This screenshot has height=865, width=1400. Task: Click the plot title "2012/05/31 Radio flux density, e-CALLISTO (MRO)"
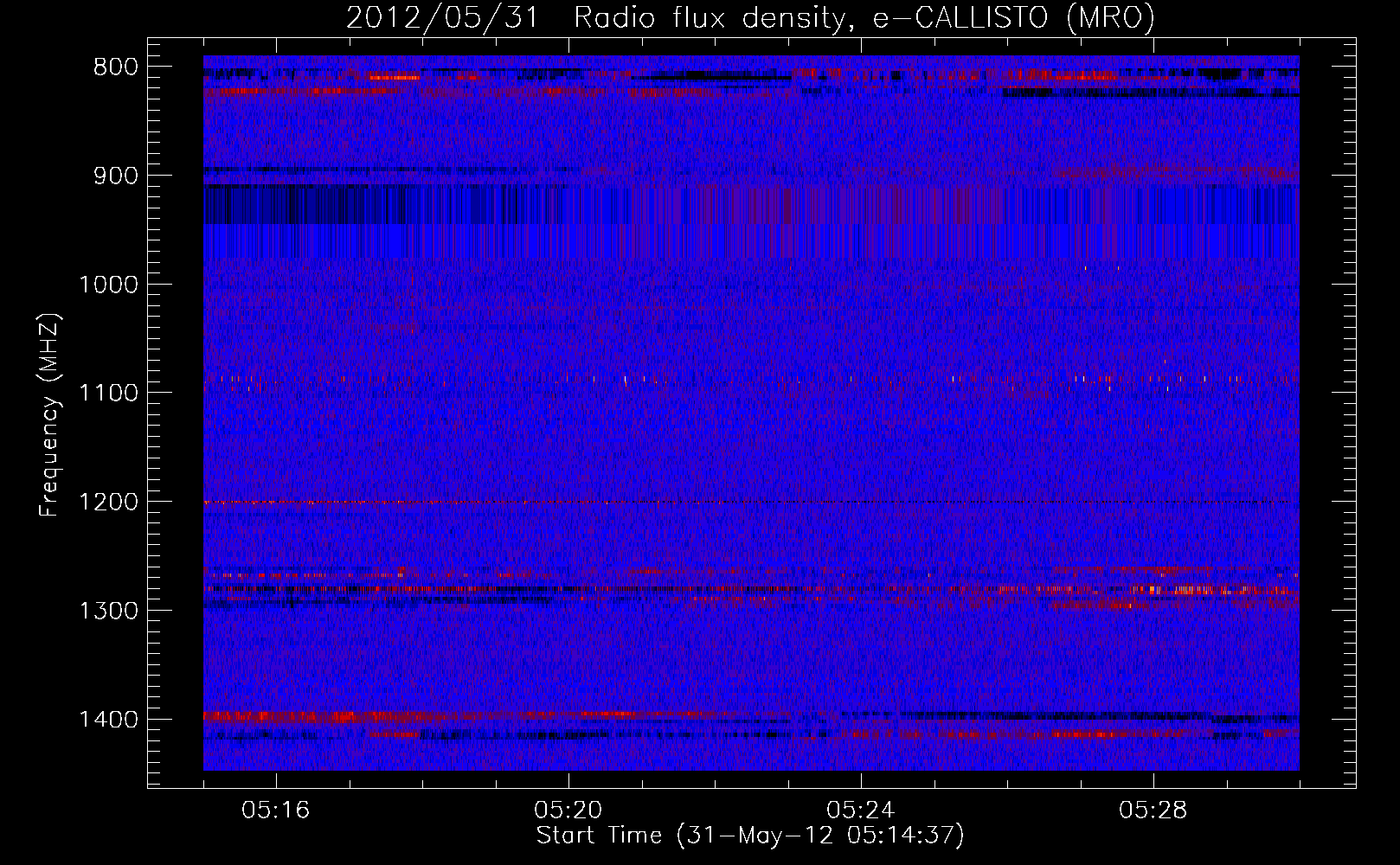pos(750,17)
